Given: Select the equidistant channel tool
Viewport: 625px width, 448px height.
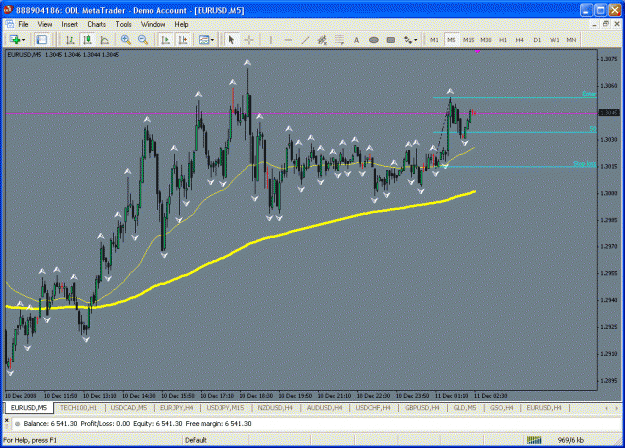Looking at the screenshot, I should pyautogui.click(x=322, y=40).
